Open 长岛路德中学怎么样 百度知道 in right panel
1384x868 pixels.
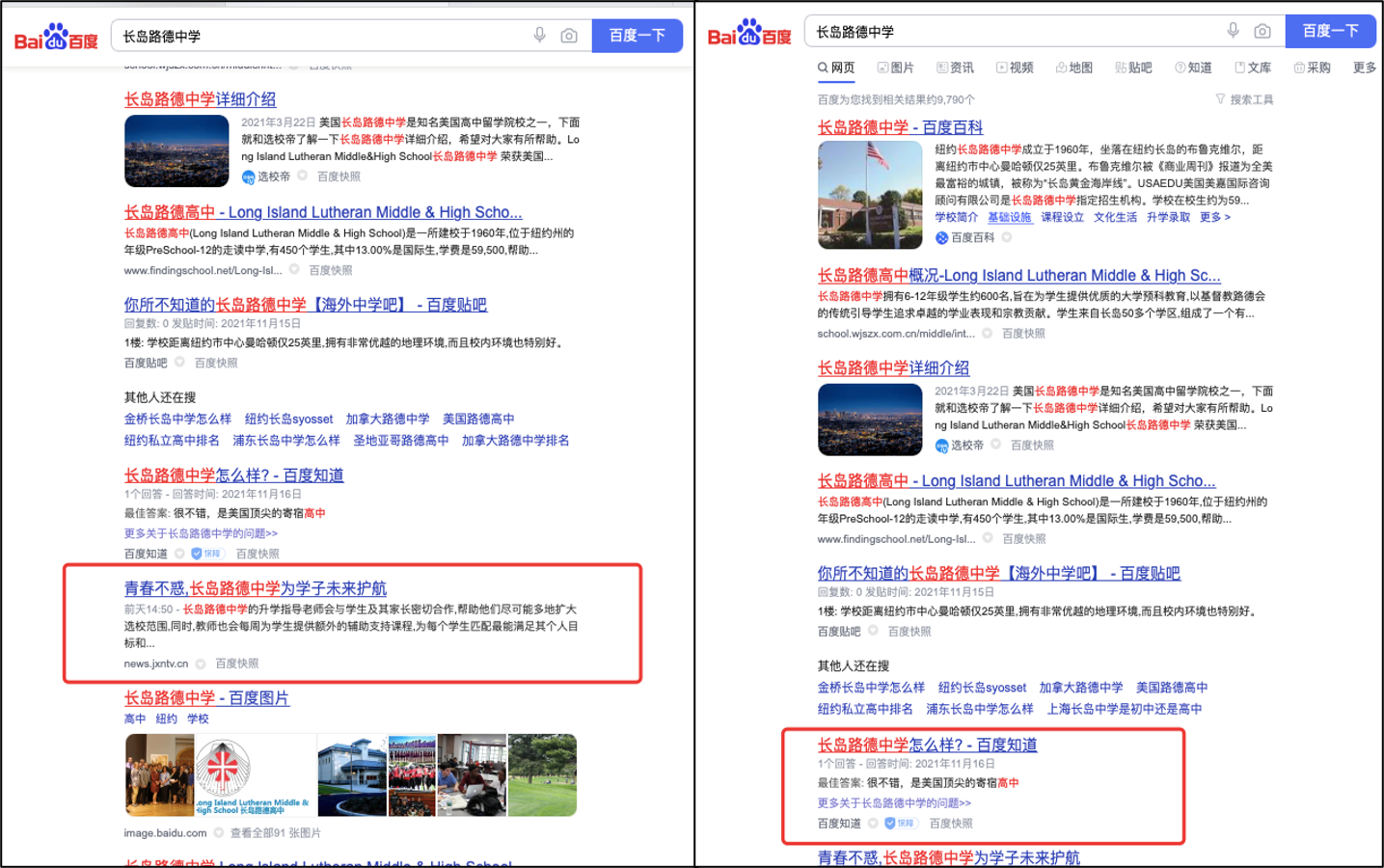pos(927,746)
